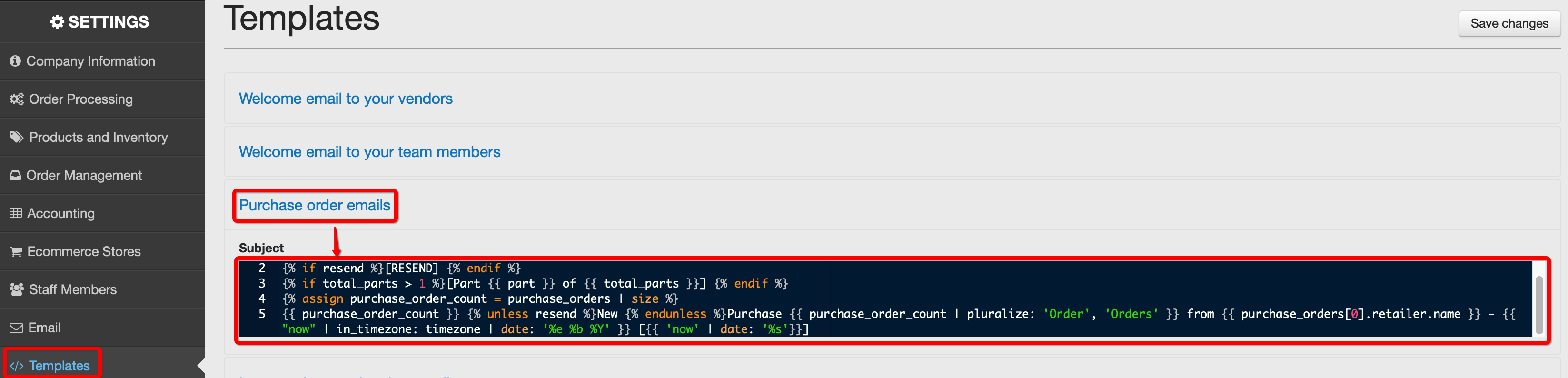Collapse Purchase order emails section
The height and width of the screenshot is (378, 1568).
click(x=314, y=205)
